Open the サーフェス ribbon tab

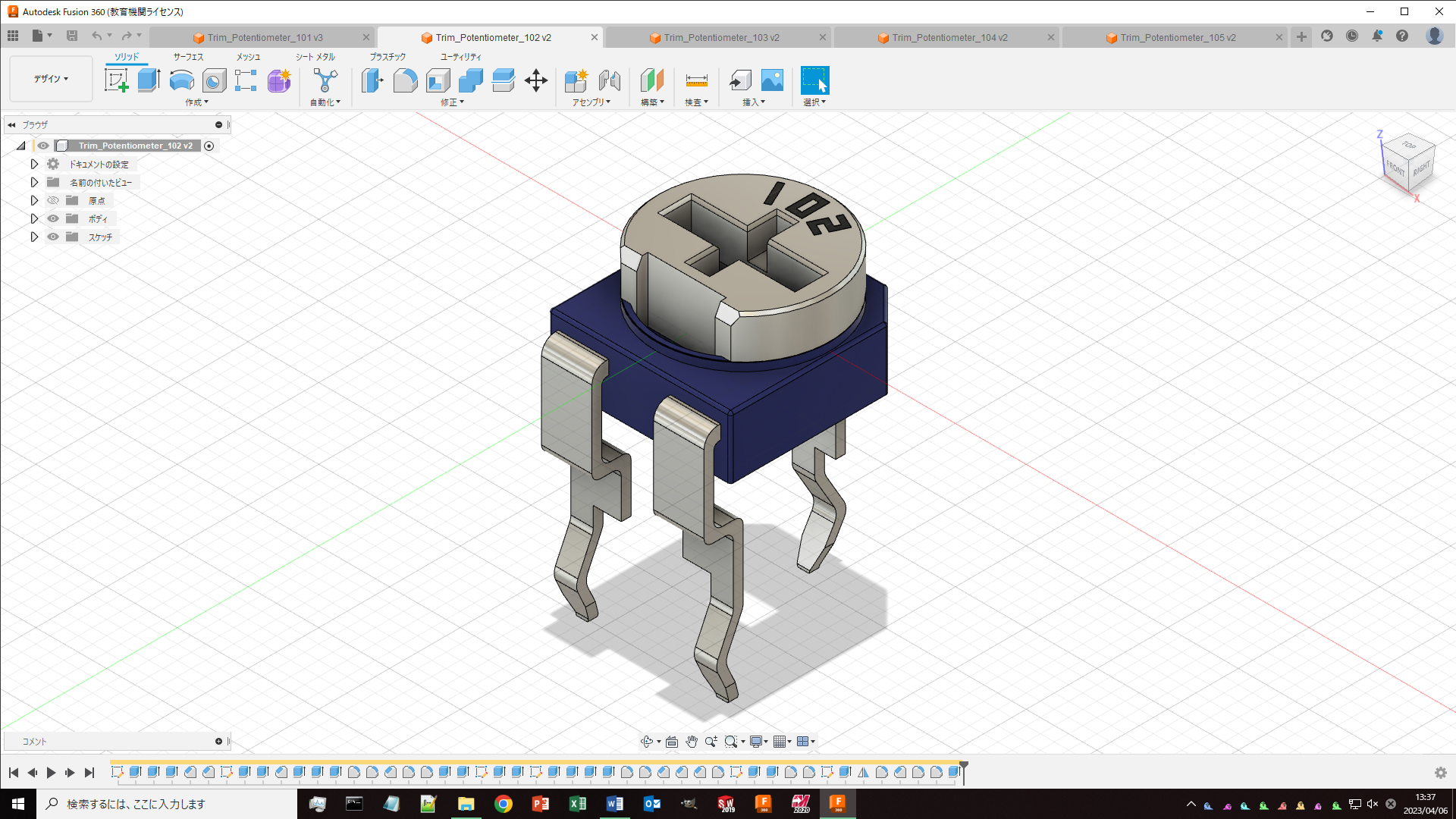pyautogui.click(x=188, y=57)
